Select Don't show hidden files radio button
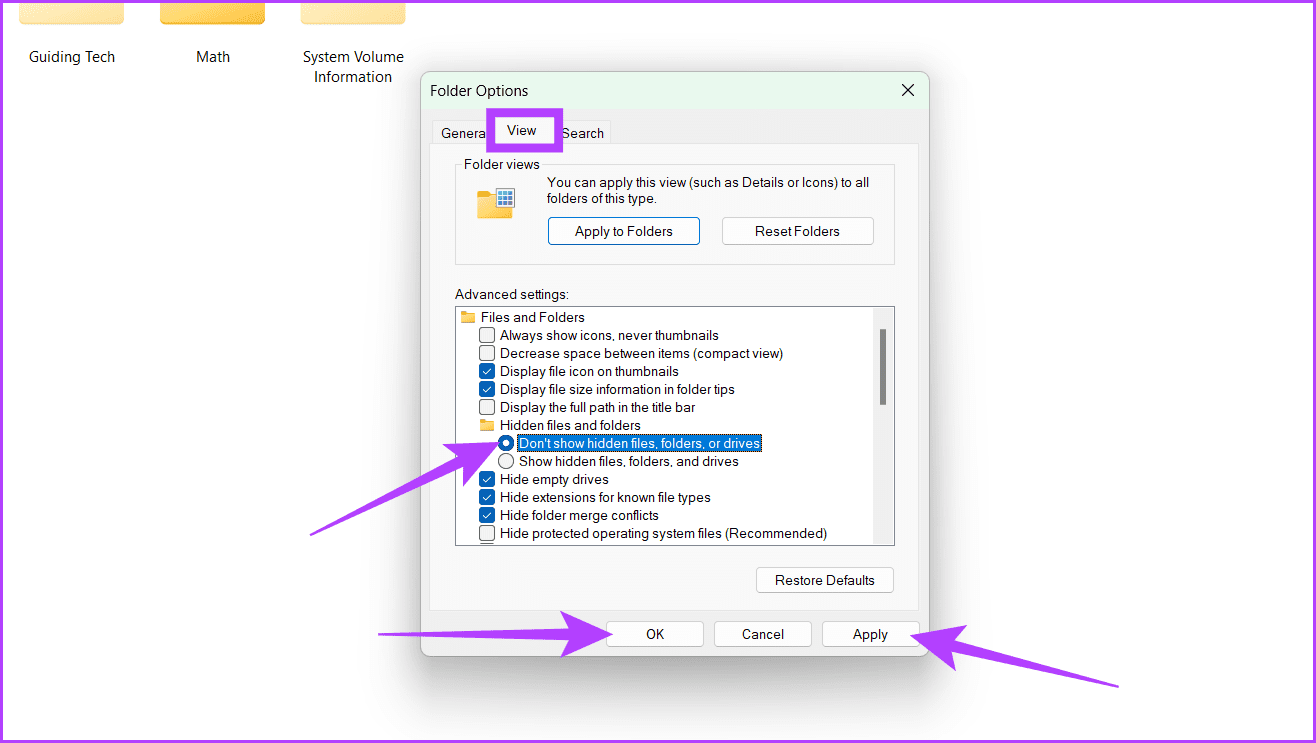Viewport: 1316px width, 743px height. 506,443
